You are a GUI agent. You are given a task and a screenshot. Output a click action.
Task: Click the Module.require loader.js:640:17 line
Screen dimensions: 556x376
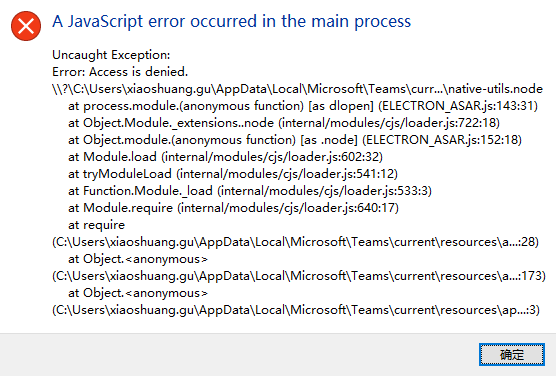pyautogui.click(x=233, y=208)
